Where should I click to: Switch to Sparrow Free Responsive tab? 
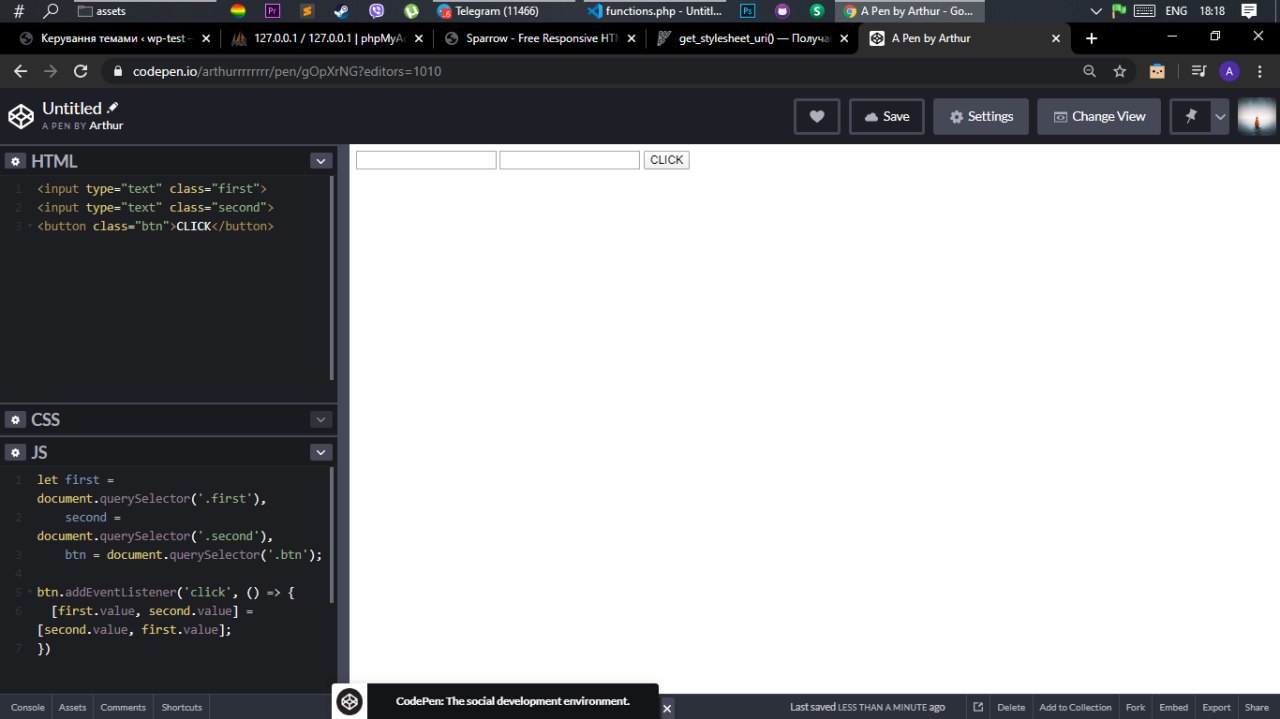point(540,39)
